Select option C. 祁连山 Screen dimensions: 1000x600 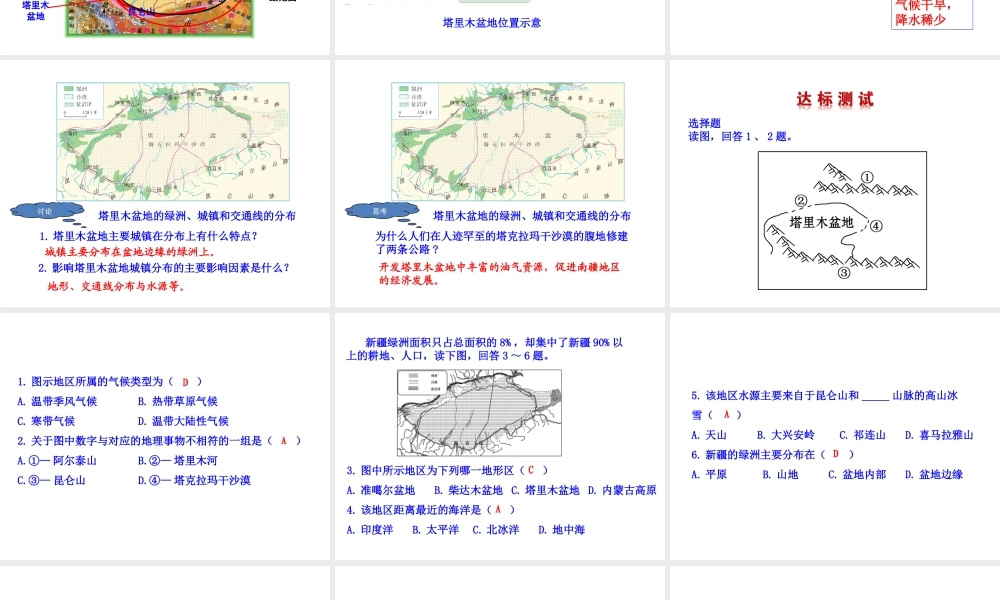pyautogui.click(x=863, y=435)
